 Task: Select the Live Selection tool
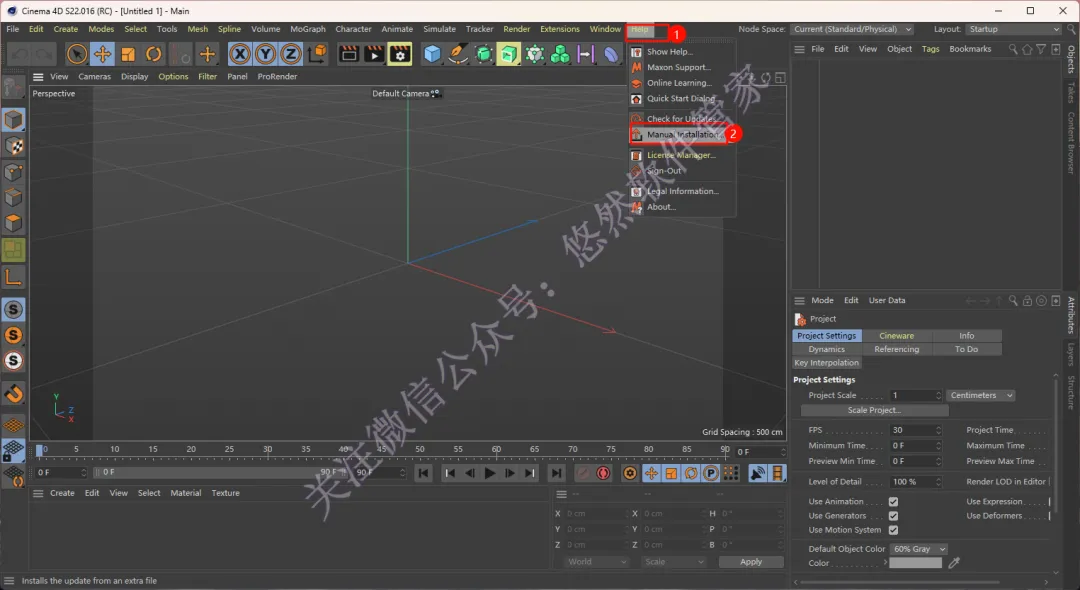coord(76,54)
